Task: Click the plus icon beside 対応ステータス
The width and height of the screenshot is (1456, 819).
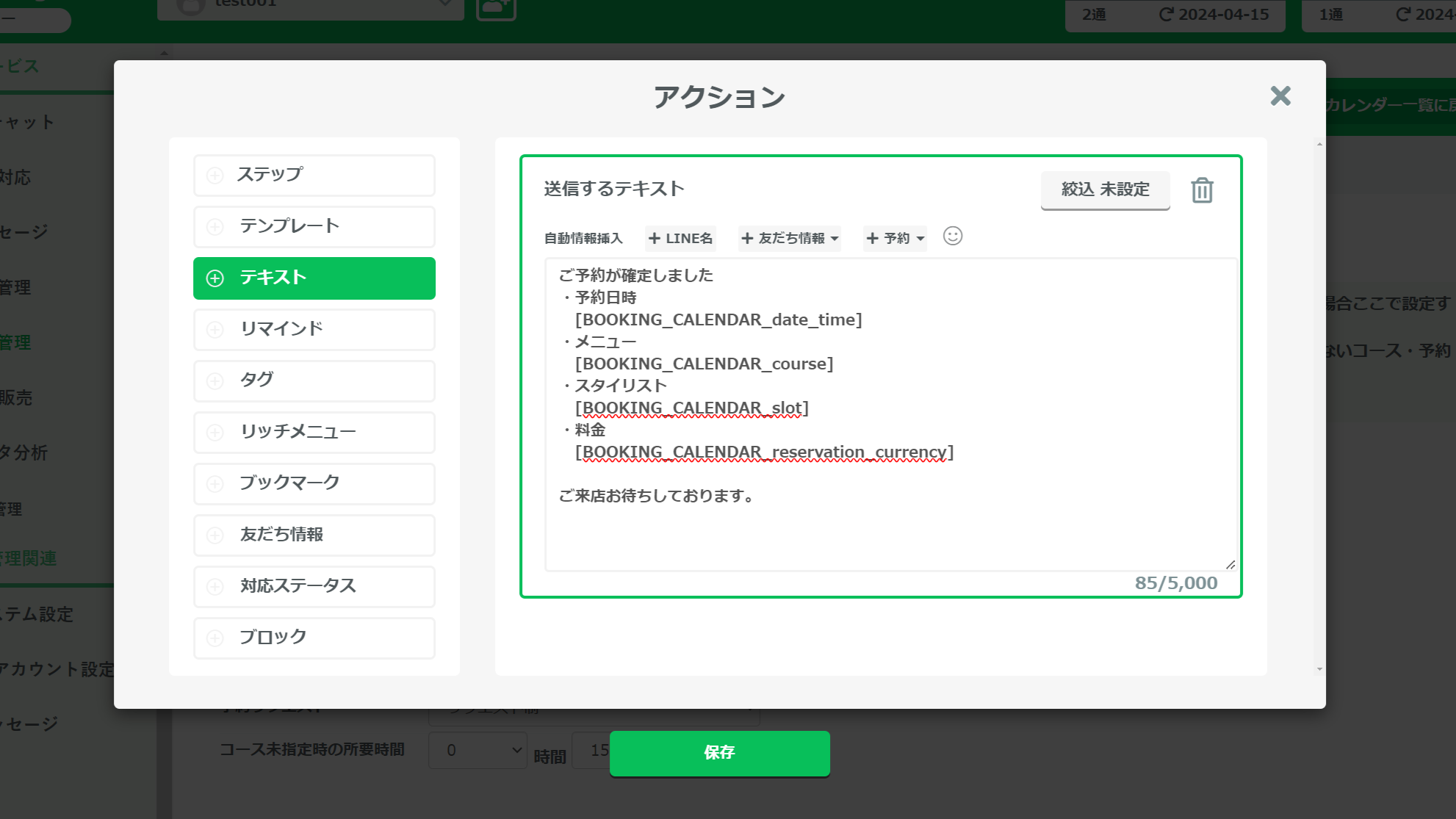Action: (x=215, y=586)
